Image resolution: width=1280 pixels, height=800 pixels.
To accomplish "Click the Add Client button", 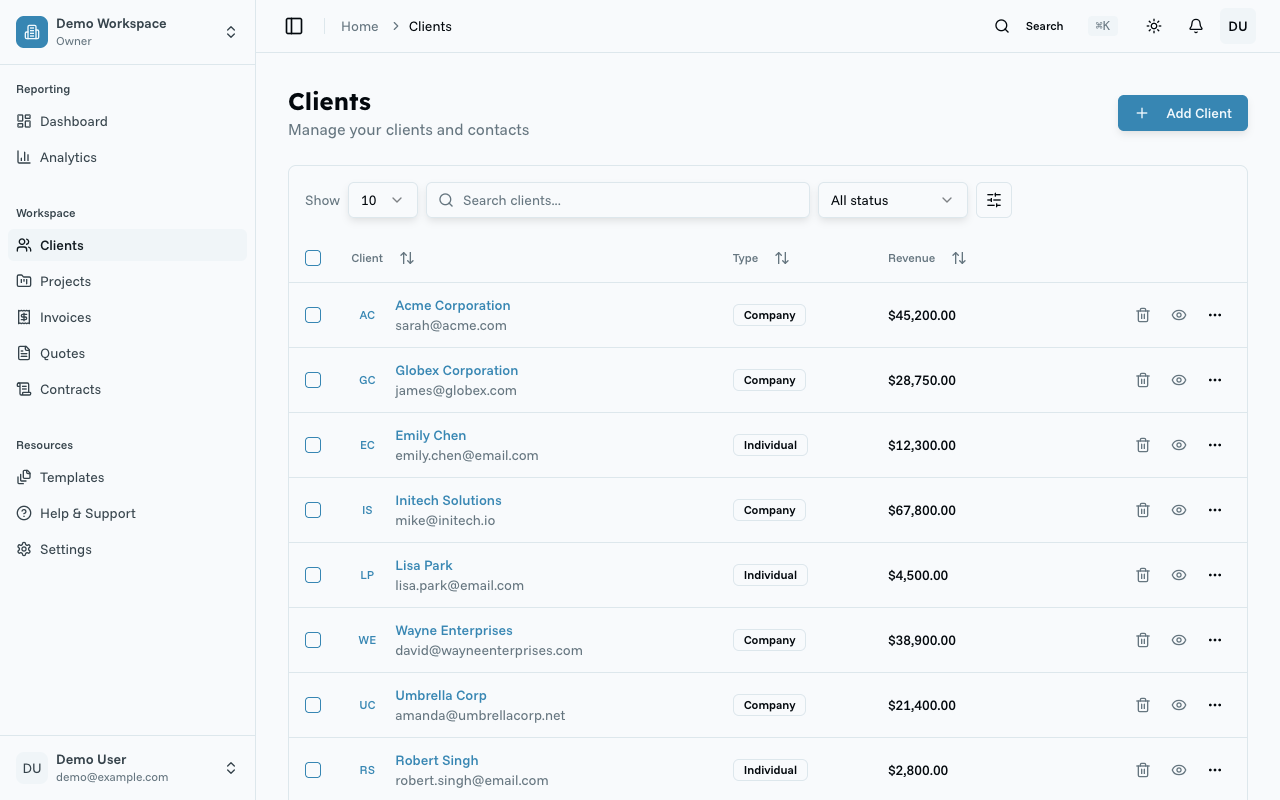I will (x=1183, y=113).
